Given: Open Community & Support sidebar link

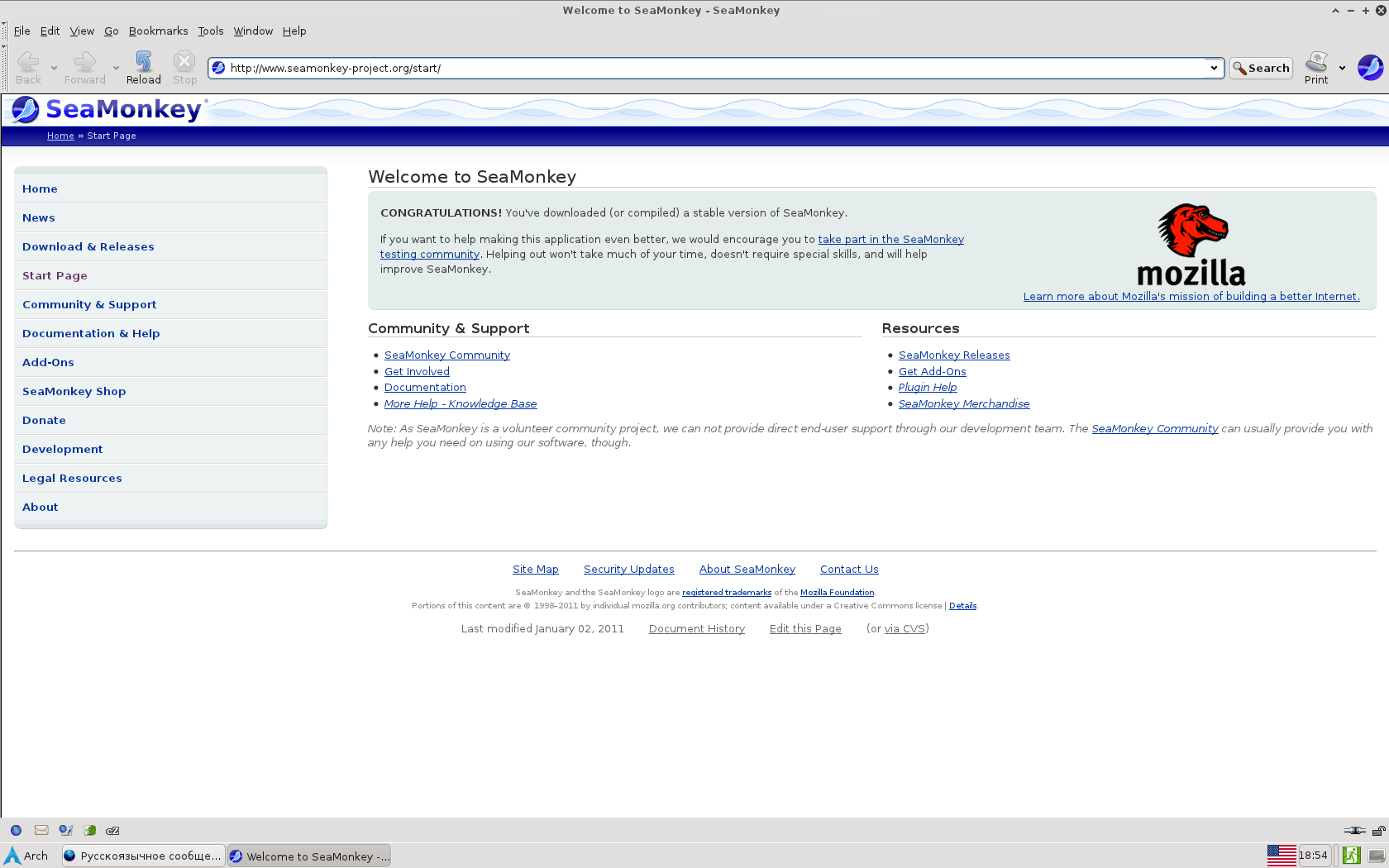Looking at the screenshot, I should point(170,304).
